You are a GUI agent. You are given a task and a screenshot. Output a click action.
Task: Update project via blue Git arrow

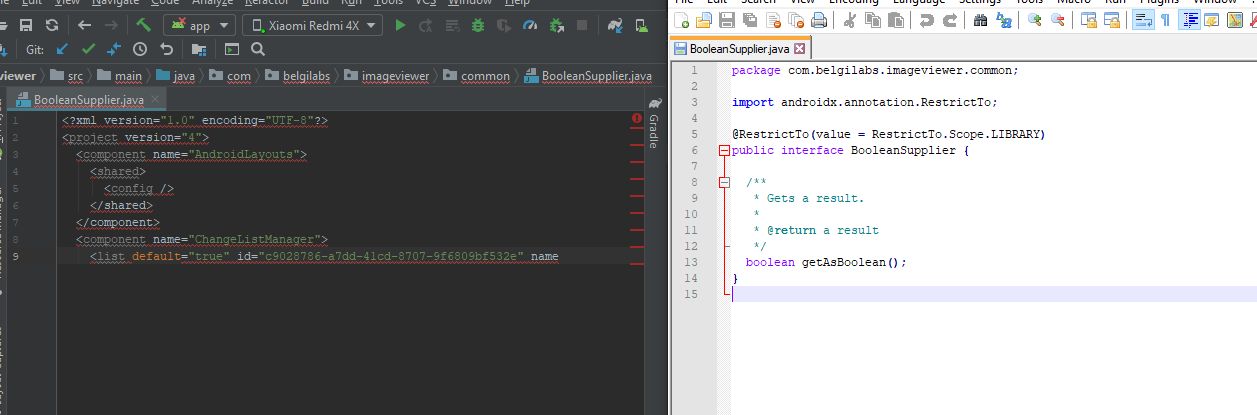click(x=62, y=49)
